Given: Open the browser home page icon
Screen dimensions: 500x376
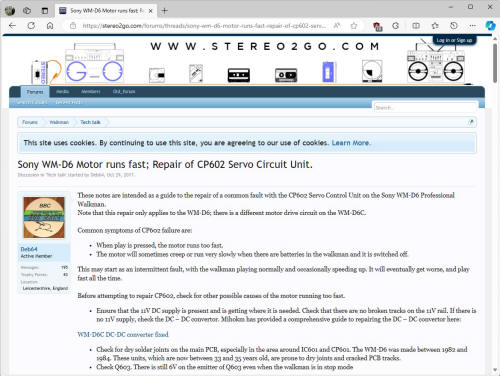Looking at the screenshot, I should pyautogui.click(x=50, y=26).
